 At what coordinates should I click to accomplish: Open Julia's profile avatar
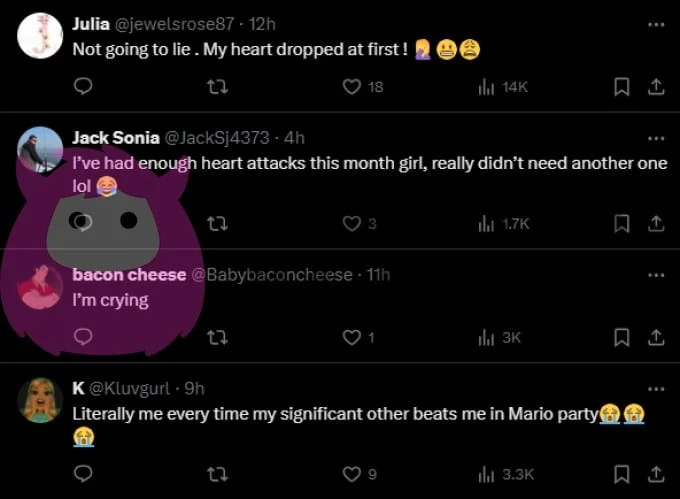coord(40,36)
